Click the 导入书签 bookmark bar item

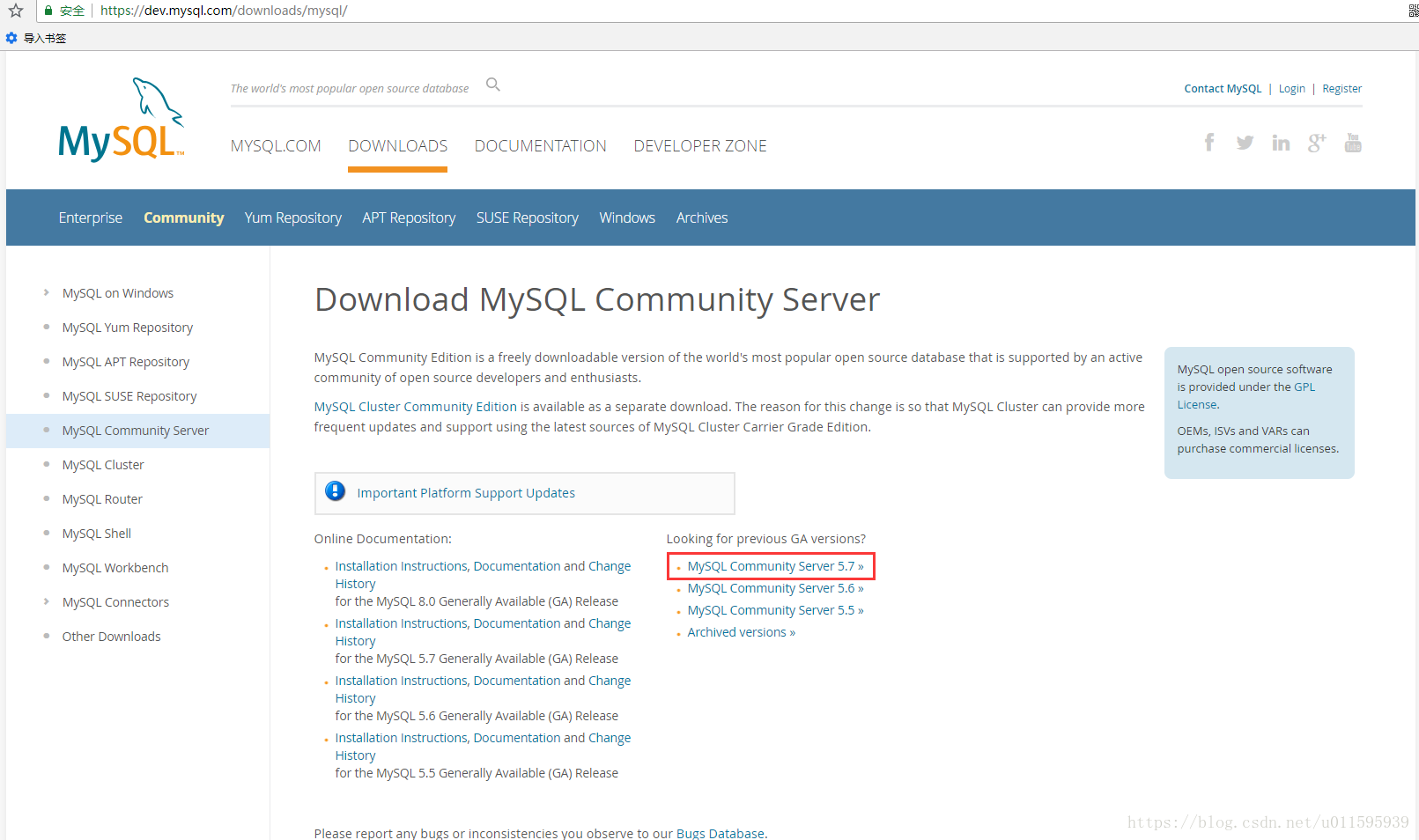[x=45, y=38]
